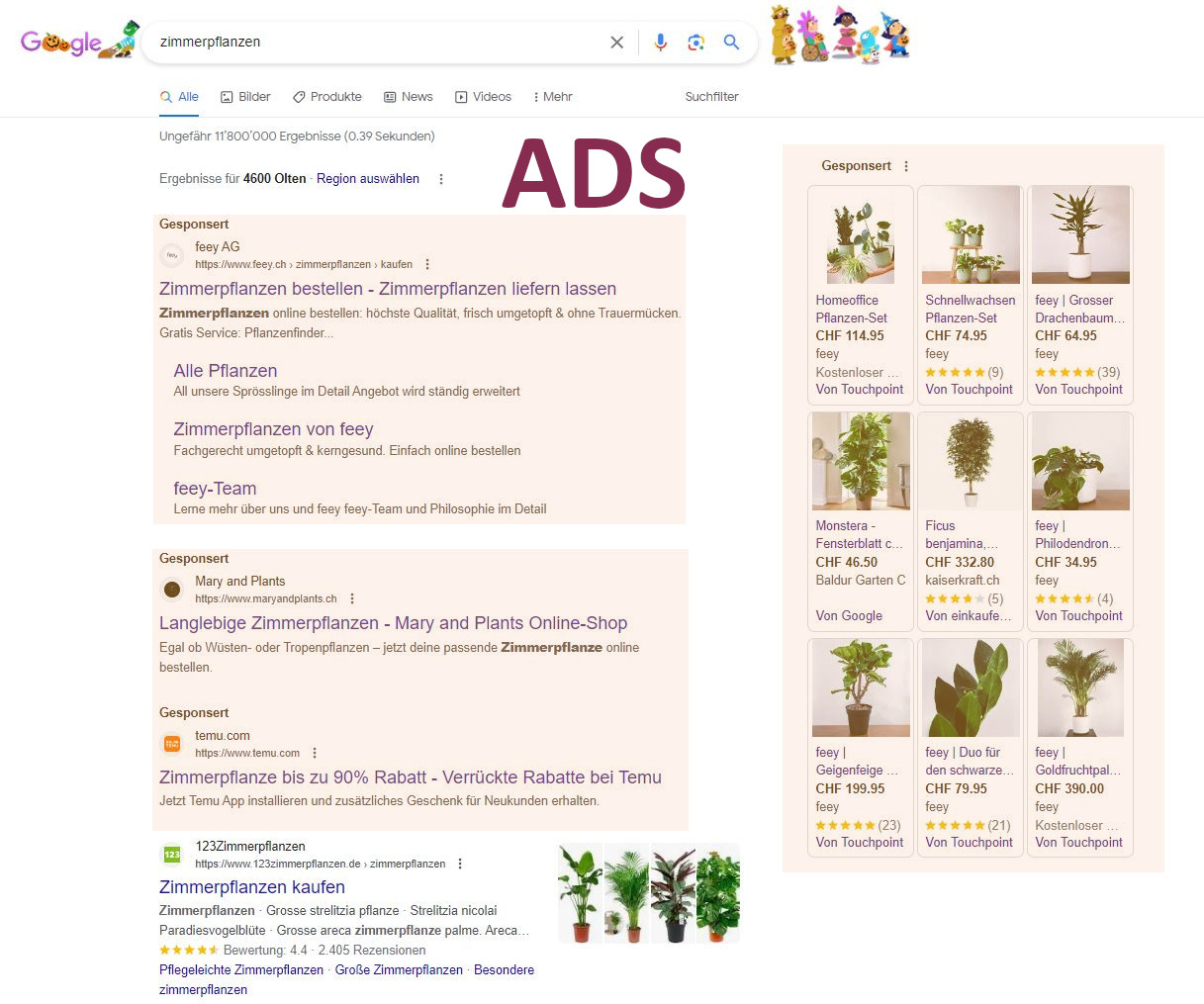The height and width of the screenshot is (1004, 1204).
Task: Submit search with the magnifying glass icon
Action: point(731,43)
